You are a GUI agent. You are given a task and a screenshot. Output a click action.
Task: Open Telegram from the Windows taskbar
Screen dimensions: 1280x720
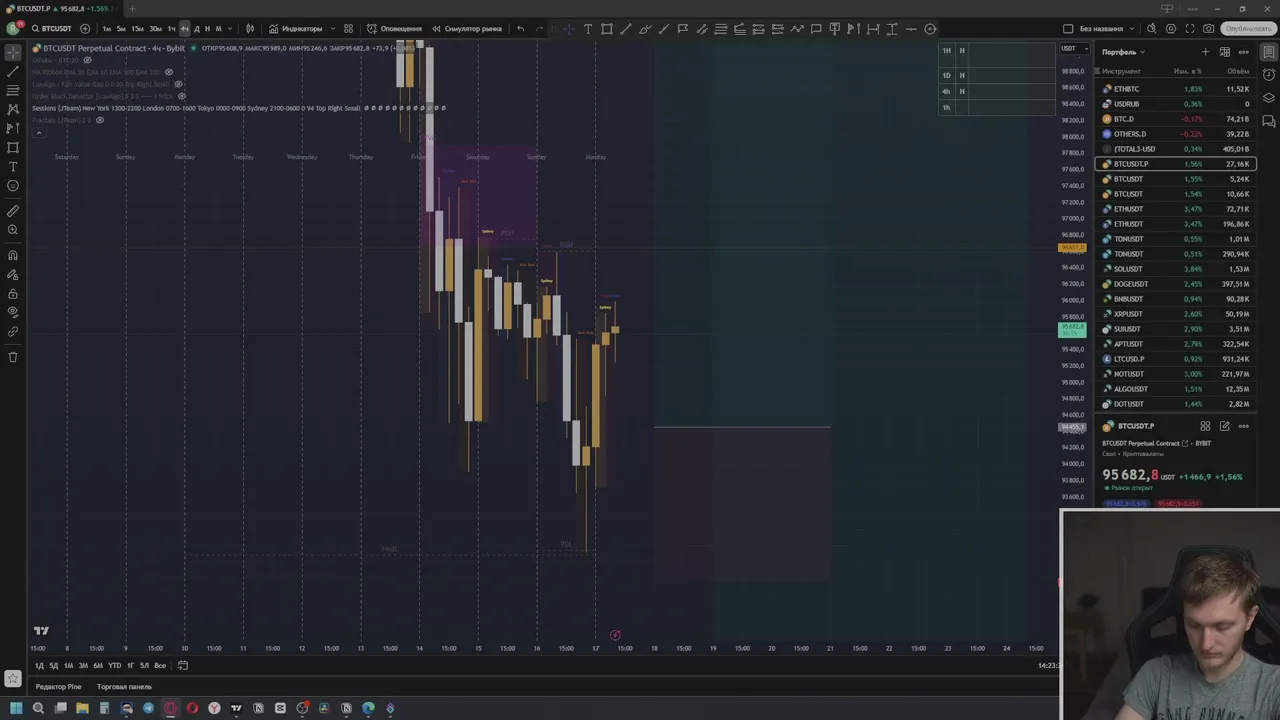[x=148, y=708]
